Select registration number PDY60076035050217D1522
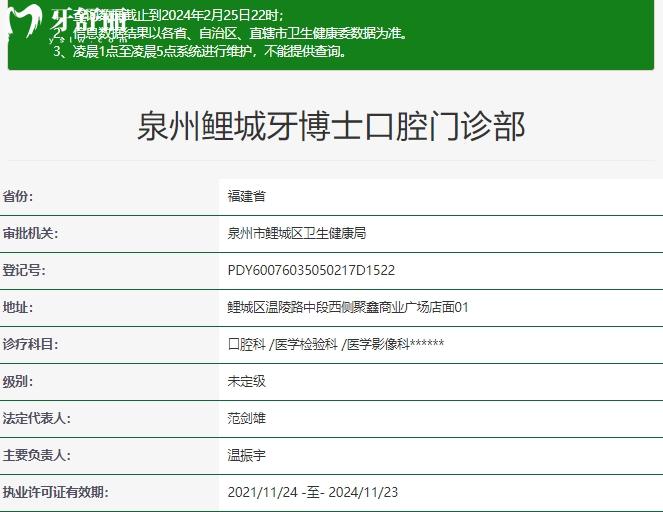Viewport: 663px width, 512px height. [x=311, y=270]
